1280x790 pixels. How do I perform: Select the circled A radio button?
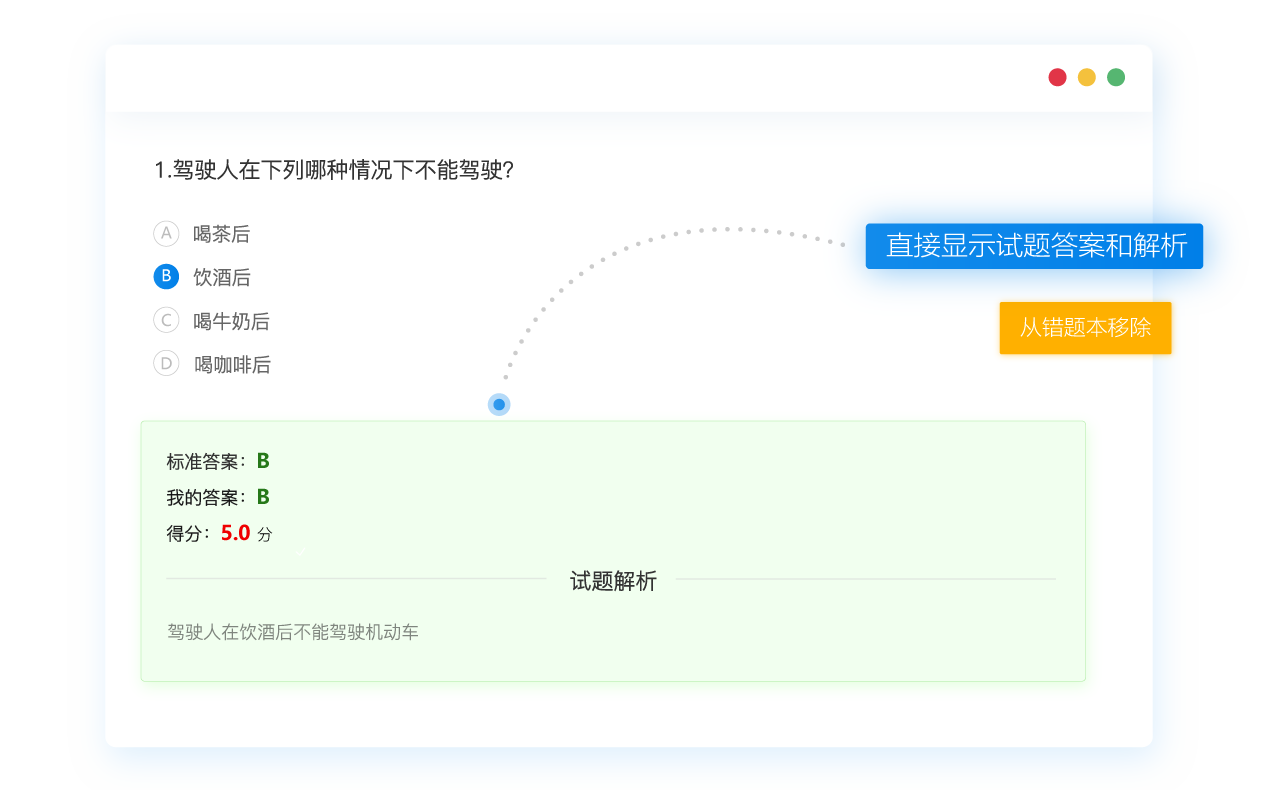(166, 234)
